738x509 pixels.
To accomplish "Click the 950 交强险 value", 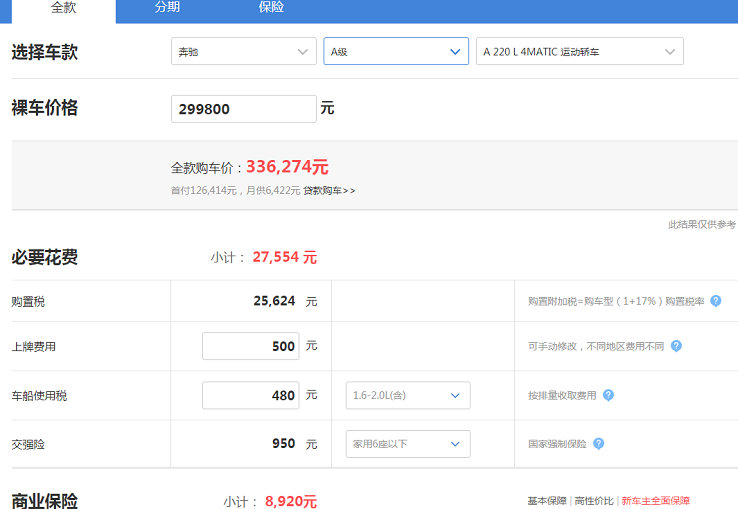I will tap(283, 444).
